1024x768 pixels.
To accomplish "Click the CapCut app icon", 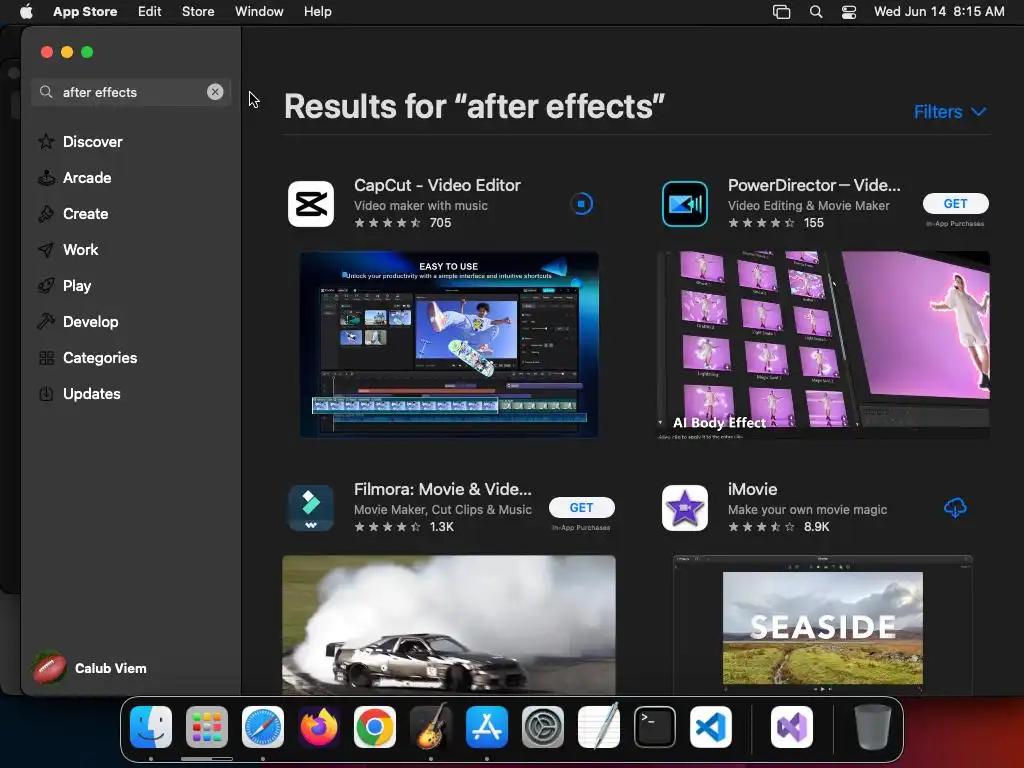I will pos(311,204).
